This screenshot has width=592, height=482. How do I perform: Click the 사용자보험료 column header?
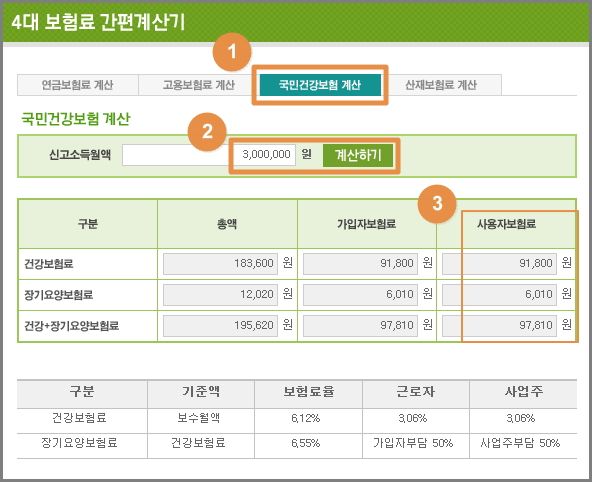(506, 224)
